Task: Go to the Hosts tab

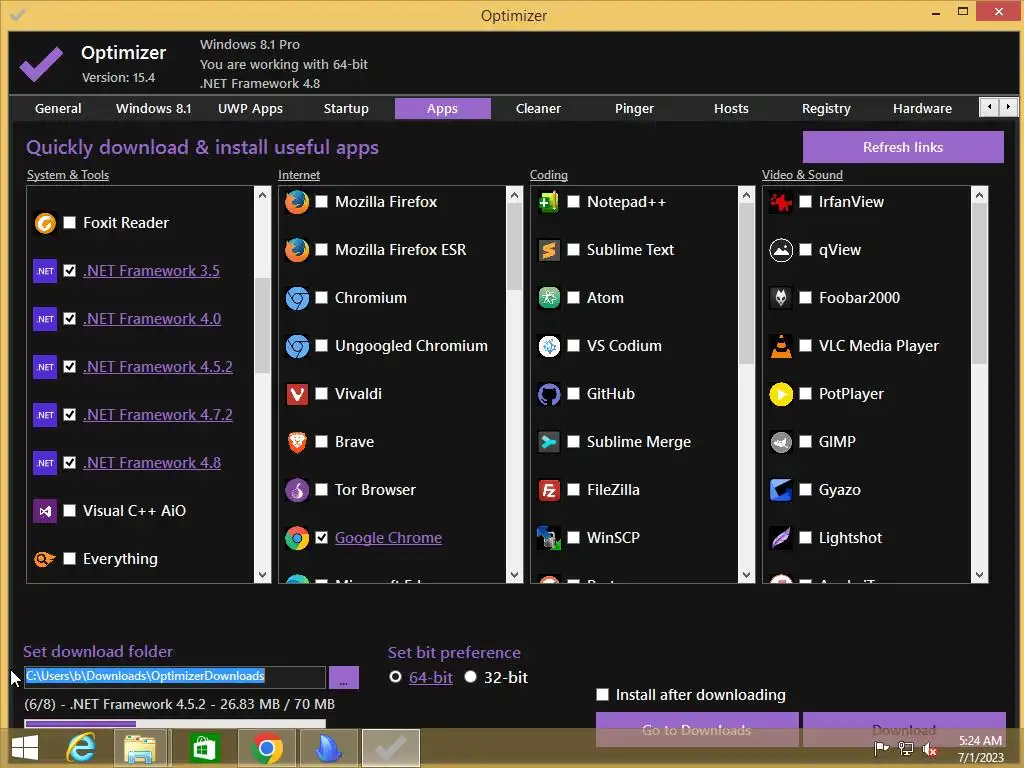Action: [731, 108]
